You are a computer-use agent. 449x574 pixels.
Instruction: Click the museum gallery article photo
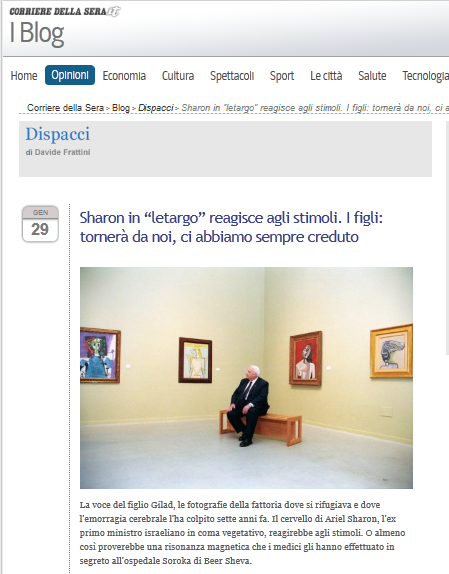tap(246, 378)
